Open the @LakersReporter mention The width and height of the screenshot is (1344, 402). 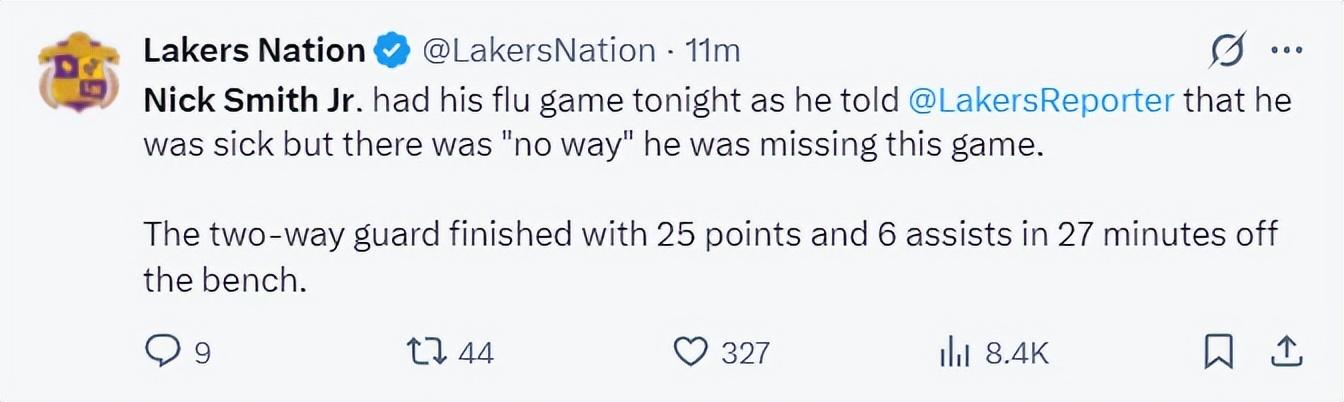1040,100
